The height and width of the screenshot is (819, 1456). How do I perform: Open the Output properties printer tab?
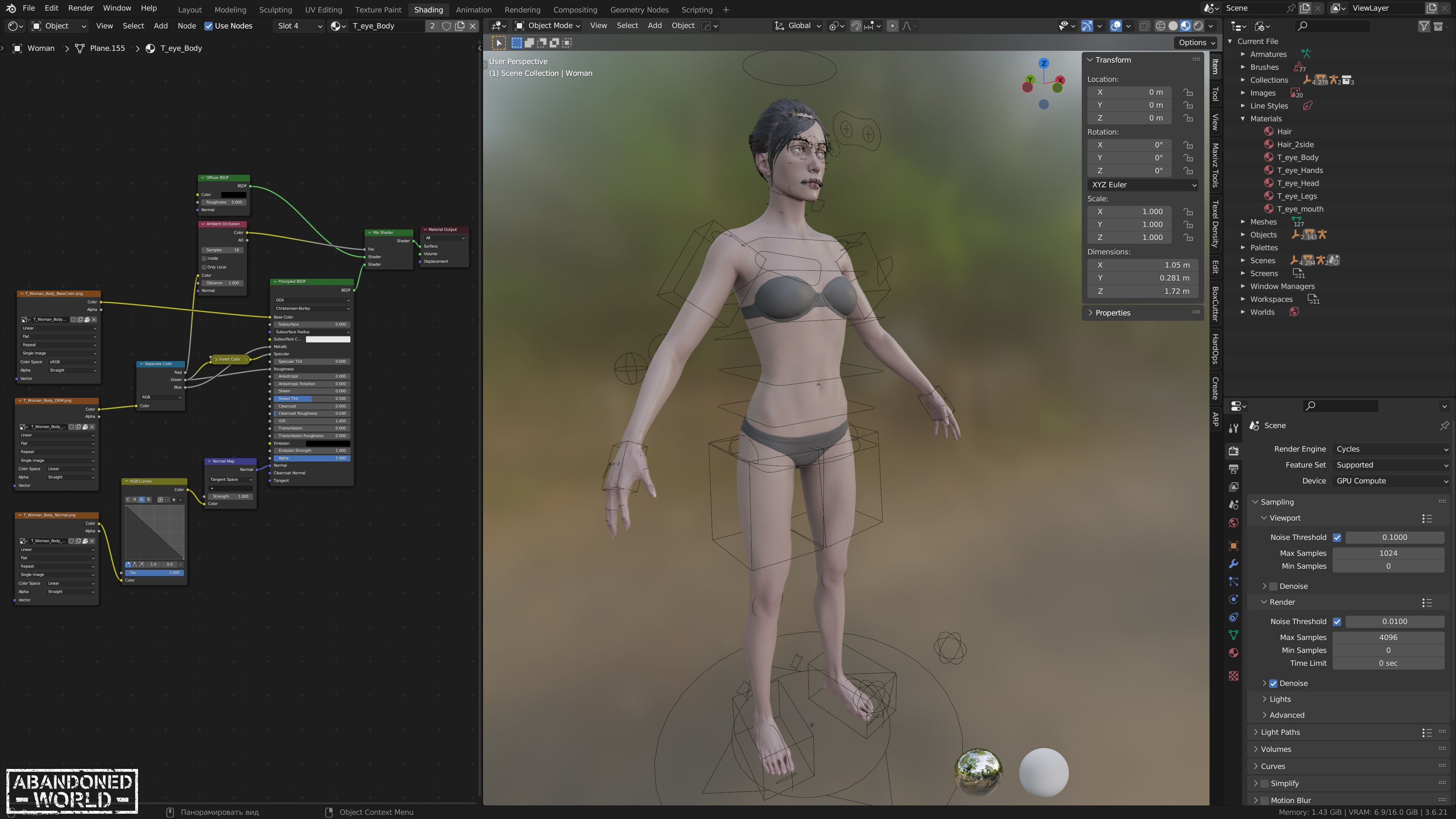coord(1233,469)
